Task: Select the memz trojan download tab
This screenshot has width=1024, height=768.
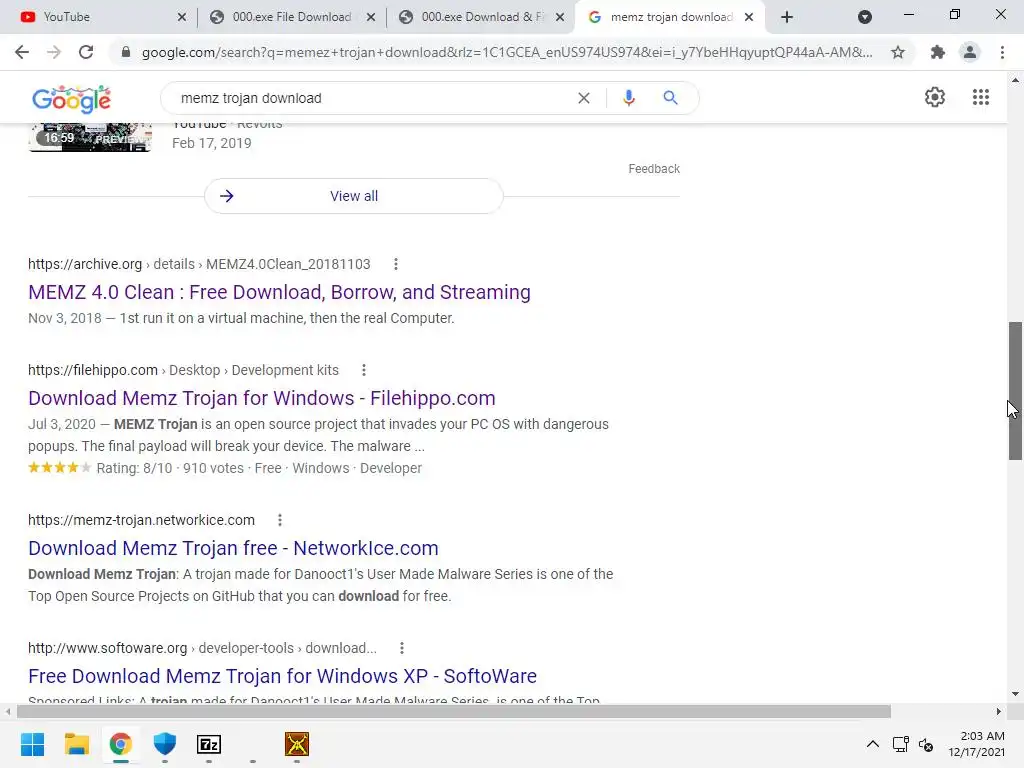Action: (671, 17)
